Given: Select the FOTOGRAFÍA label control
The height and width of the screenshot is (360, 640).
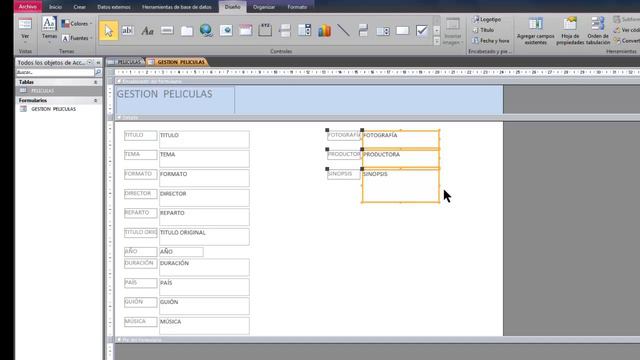Looking at the screenshot, I should (344, 135).
